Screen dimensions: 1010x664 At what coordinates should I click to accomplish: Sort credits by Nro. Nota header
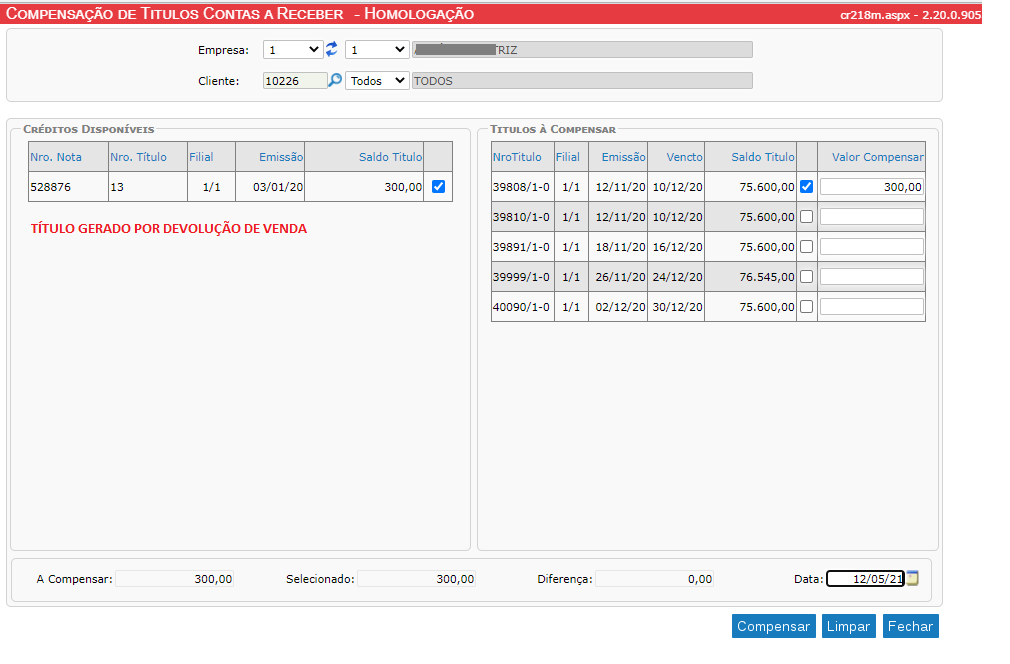point(56,157)
